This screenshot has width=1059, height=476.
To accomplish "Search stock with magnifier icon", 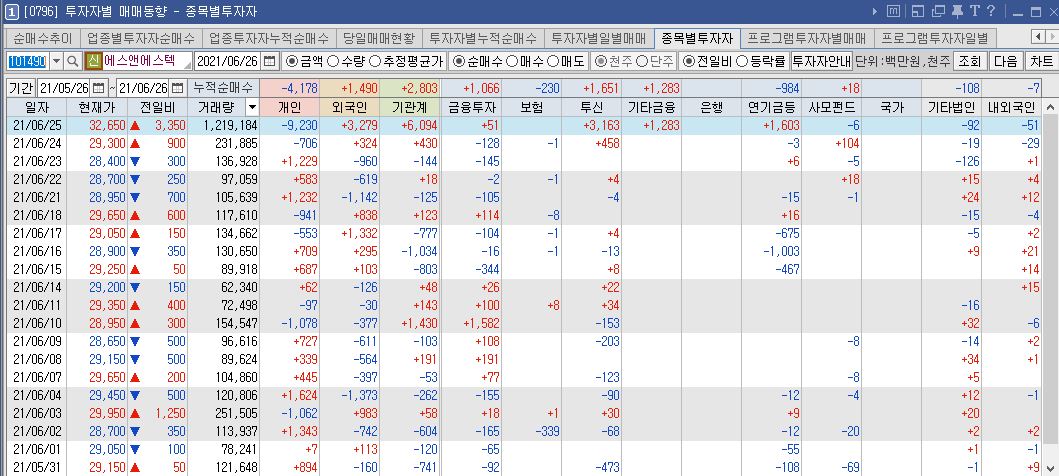I will (x=72, y=61).
